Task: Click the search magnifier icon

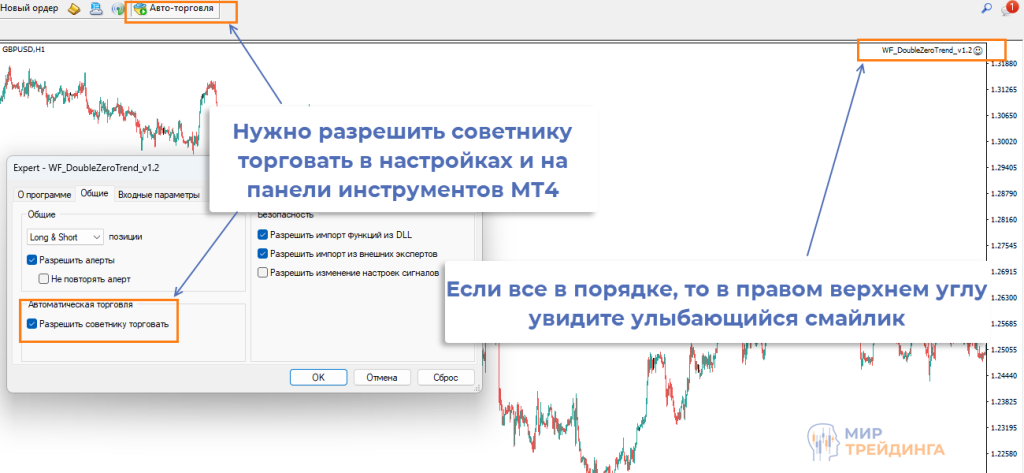Action: 987,8
